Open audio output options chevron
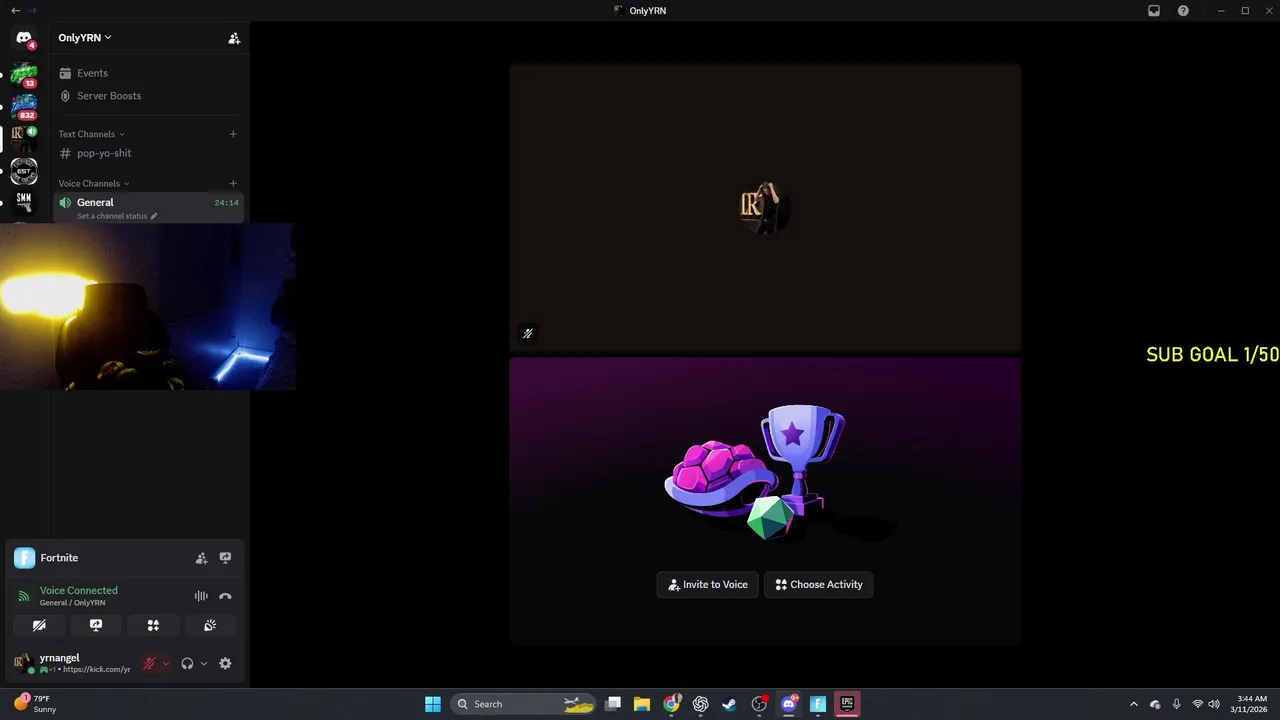 click(x=204, y=663)
